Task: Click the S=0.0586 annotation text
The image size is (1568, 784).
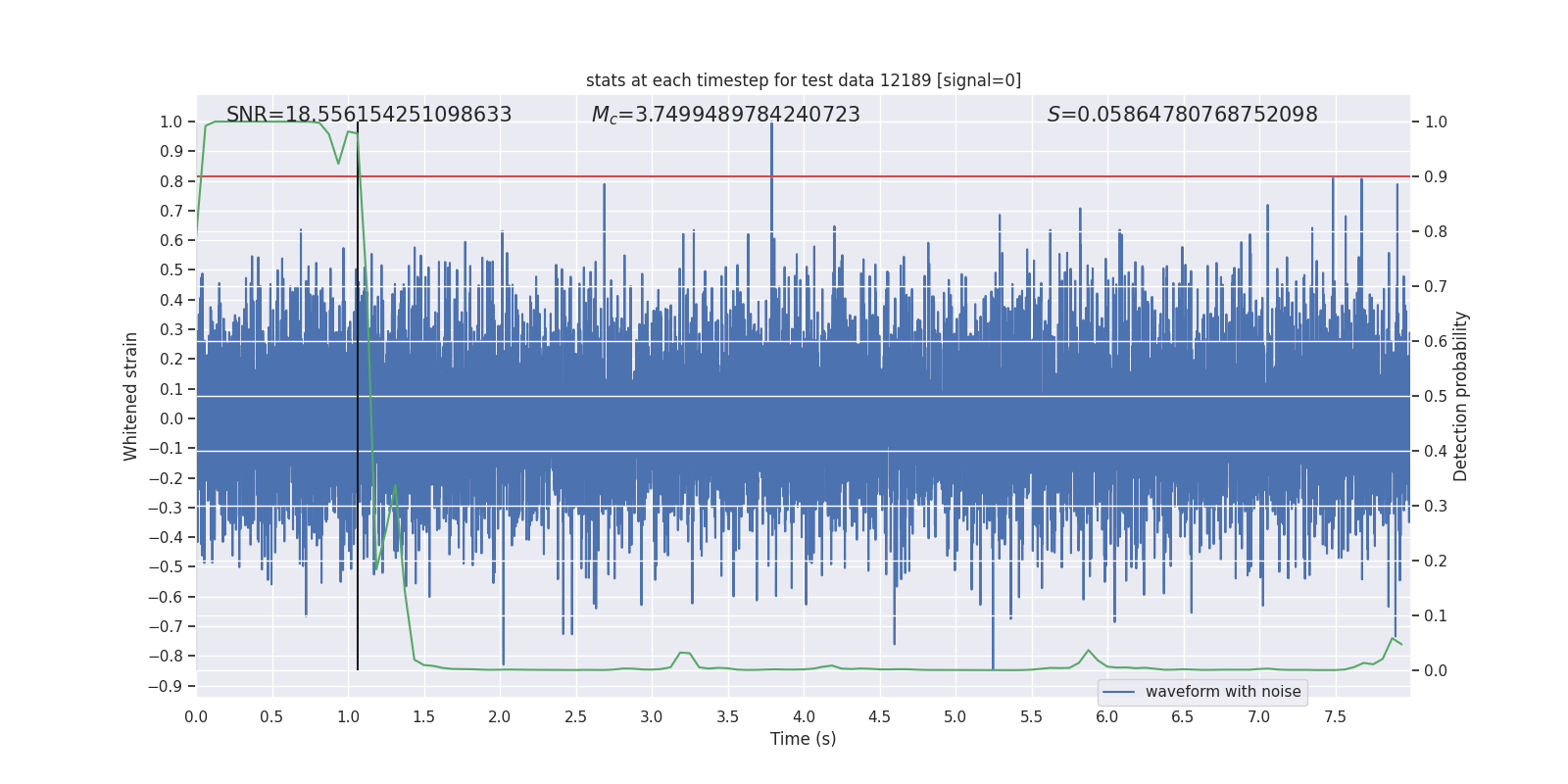Action: (x=1182, y=115)
